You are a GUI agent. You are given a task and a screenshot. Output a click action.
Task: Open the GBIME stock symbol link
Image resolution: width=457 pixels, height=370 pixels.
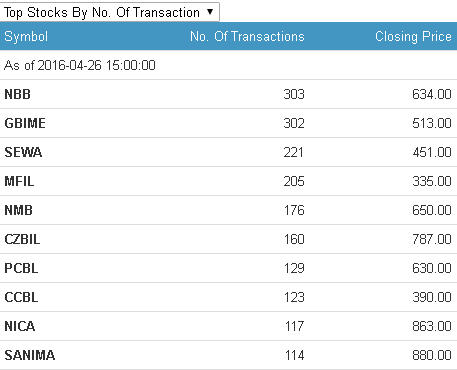click(x=25, y=123)
